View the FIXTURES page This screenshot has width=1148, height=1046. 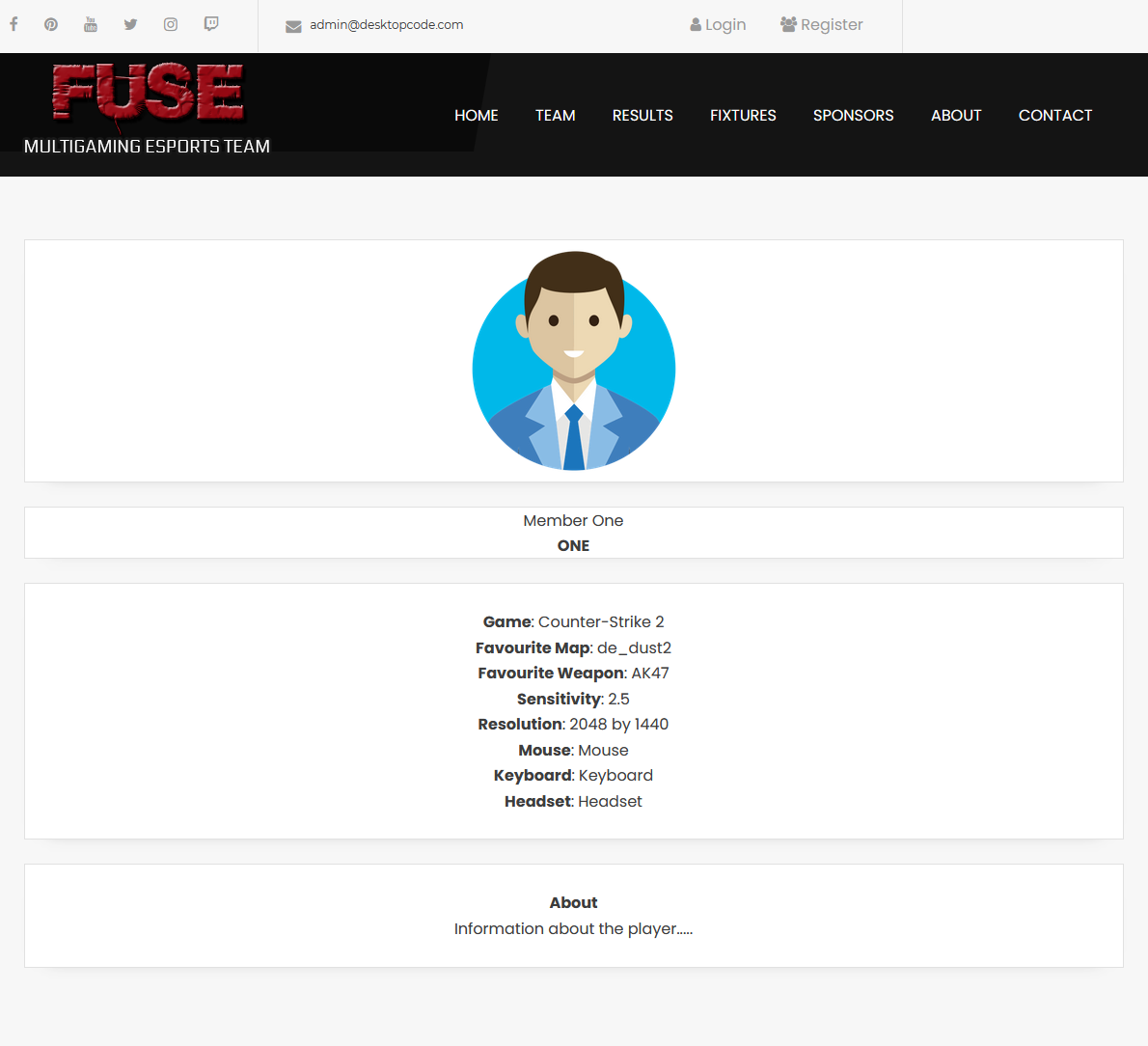743,116
